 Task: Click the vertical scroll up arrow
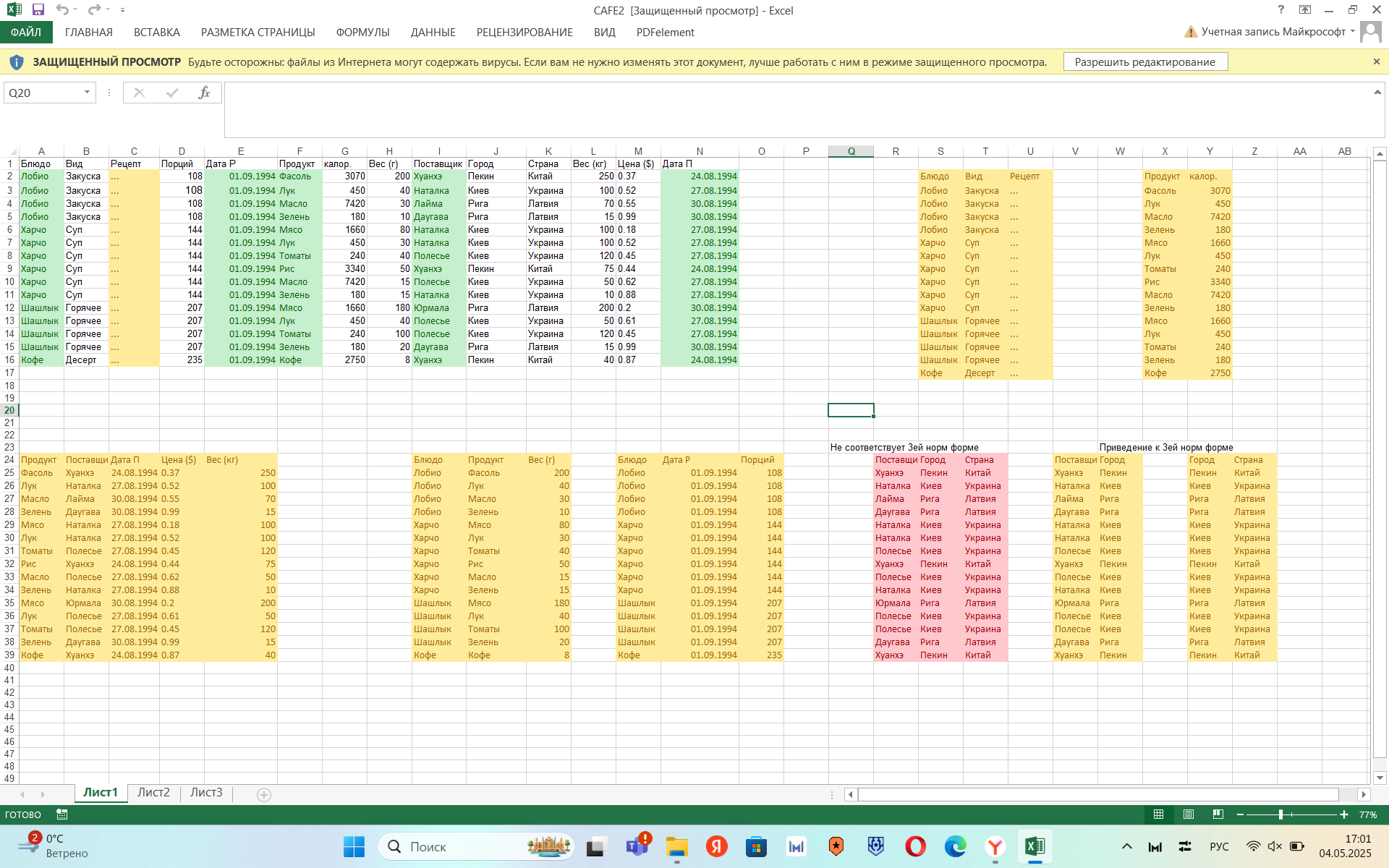tap(1380, 153)
